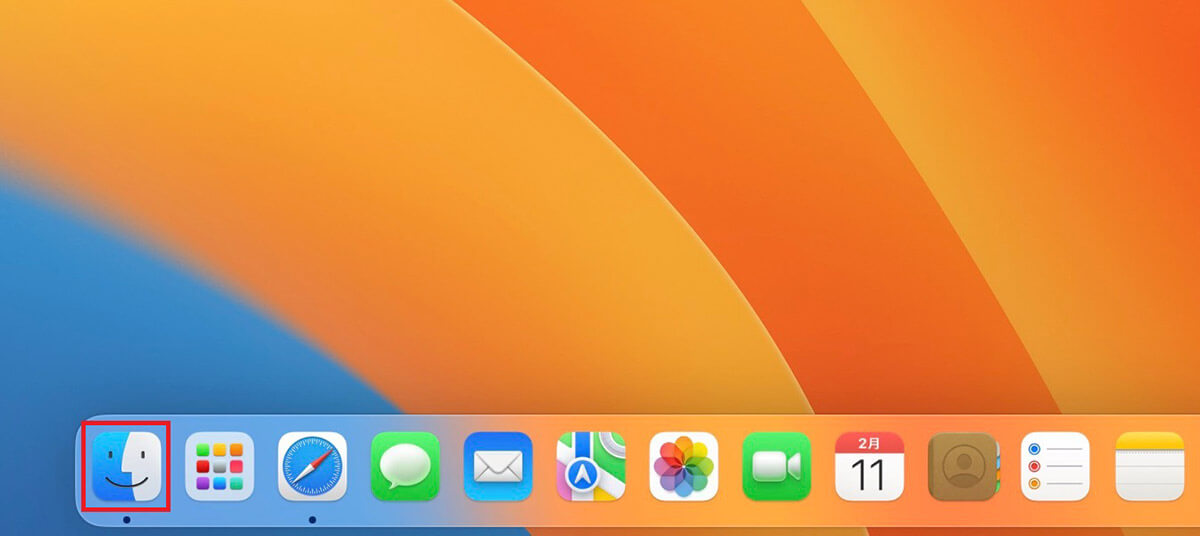
Task: Open the Mail app icon
Action: (x=498, y=466)
